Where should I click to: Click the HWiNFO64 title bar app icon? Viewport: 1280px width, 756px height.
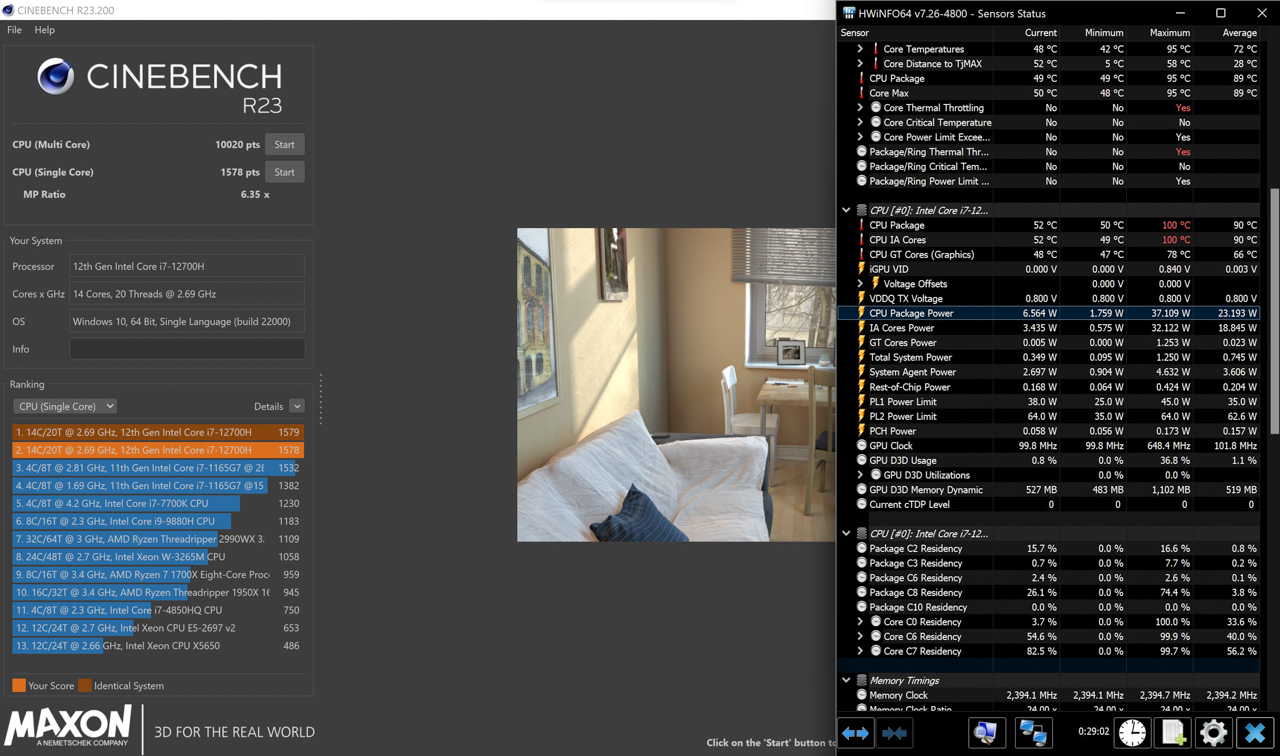(849, 13)
